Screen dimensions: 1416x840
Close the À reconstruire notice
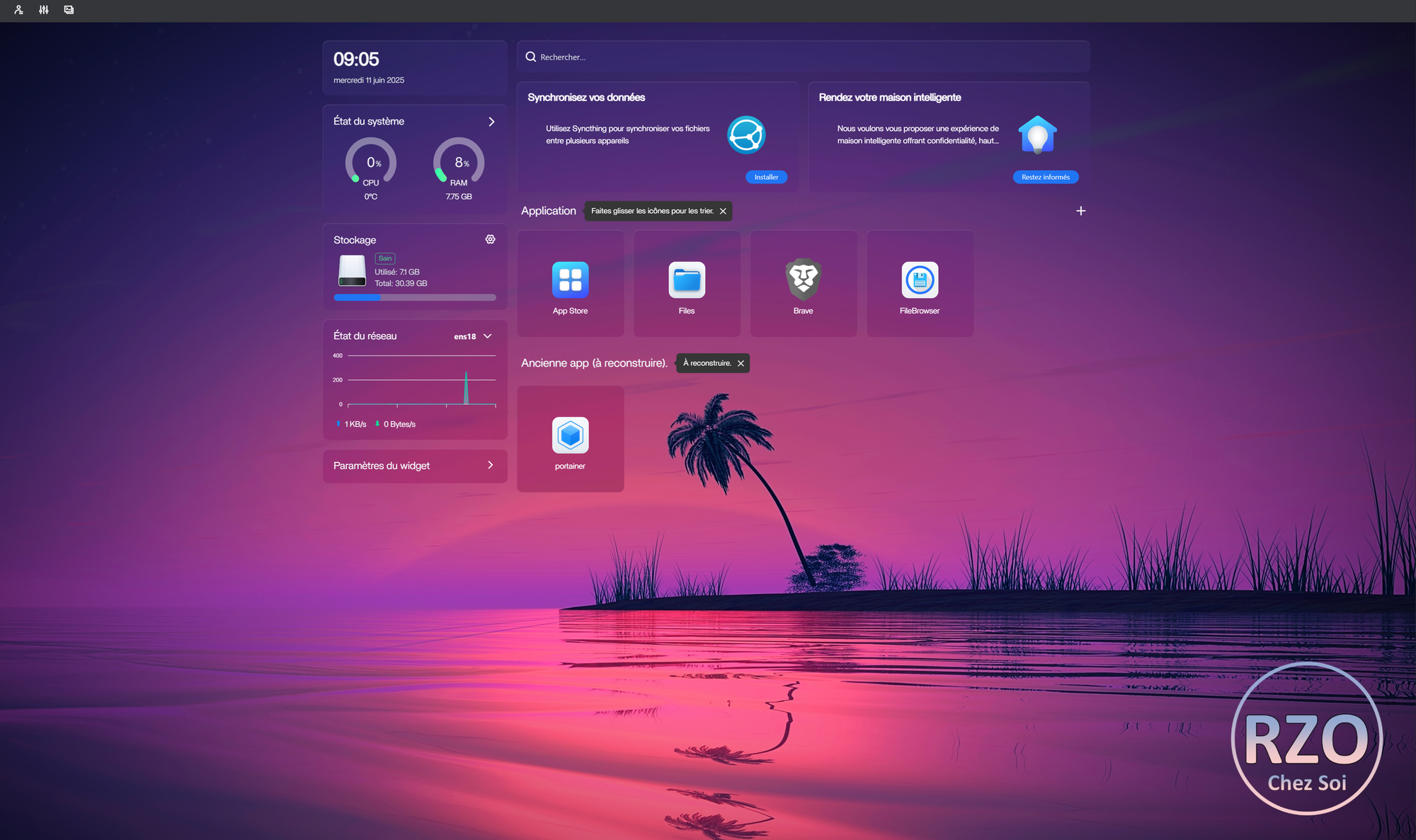(741, 363)
